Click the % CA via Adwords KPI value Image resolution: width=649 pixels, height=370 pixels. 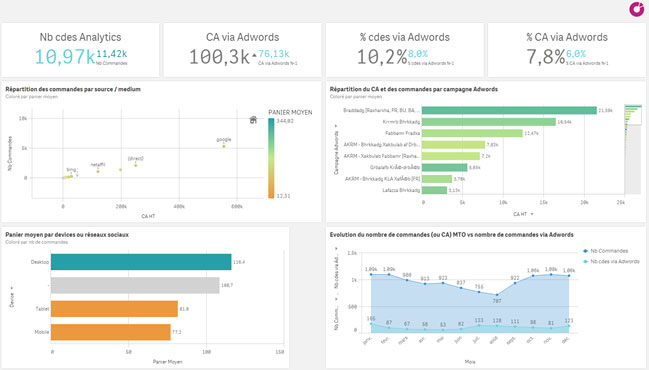click(x=546, y=57)
